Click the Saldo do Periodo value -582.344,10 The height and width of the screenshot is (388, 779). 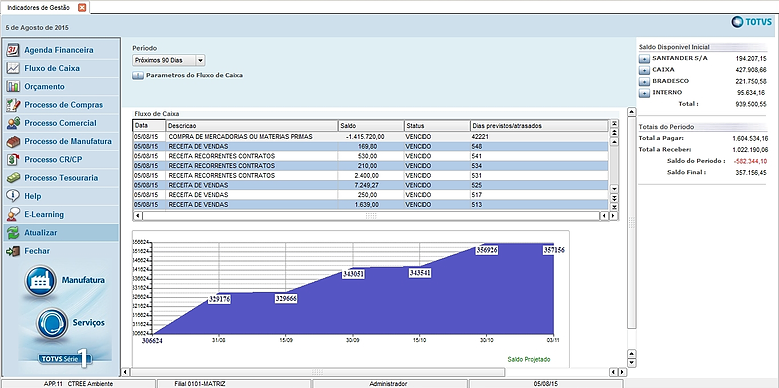pyautogui.click(x=750, y=161)
